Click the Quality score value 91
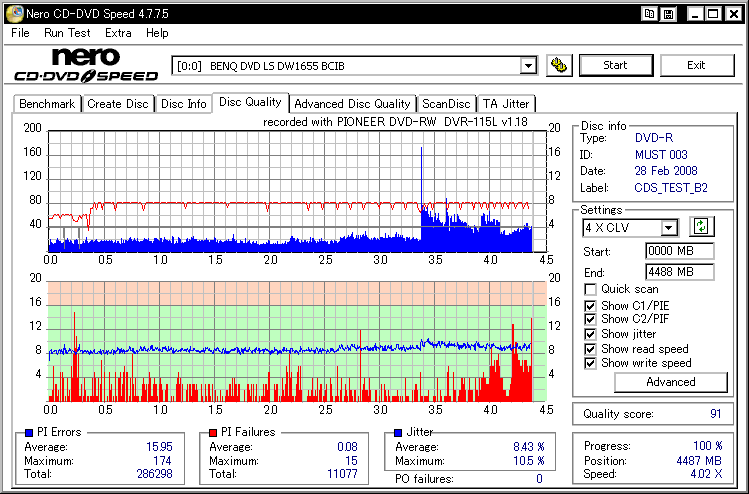 click(x=715, y=414)
